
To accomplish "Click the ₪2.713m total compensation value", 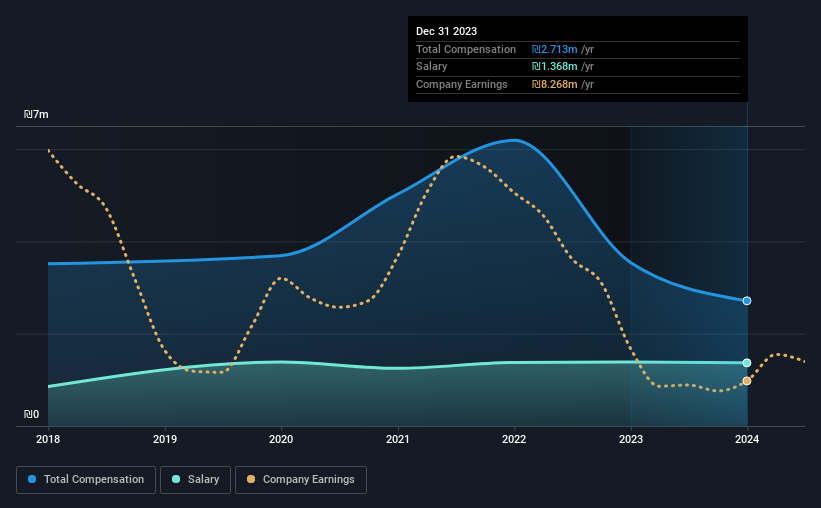I will [x=554, y=49].
